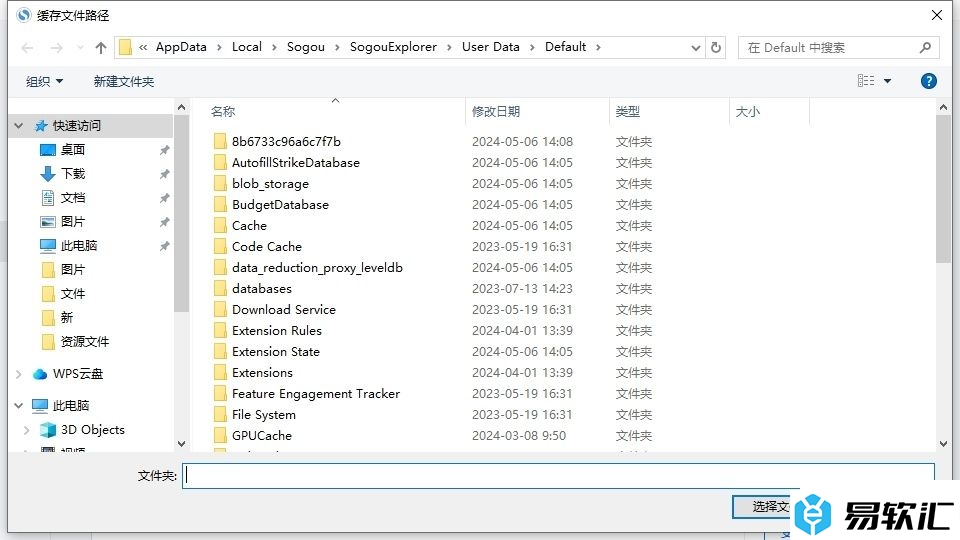
Task: Sort files by 类型 column
Action: click(628, 111)
